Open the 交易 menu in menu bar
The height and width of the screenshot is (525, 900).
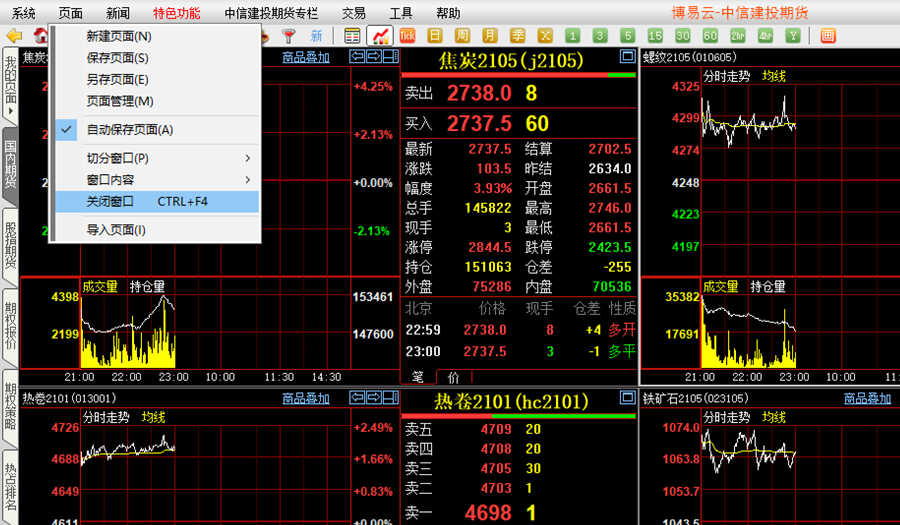[353, 13]
